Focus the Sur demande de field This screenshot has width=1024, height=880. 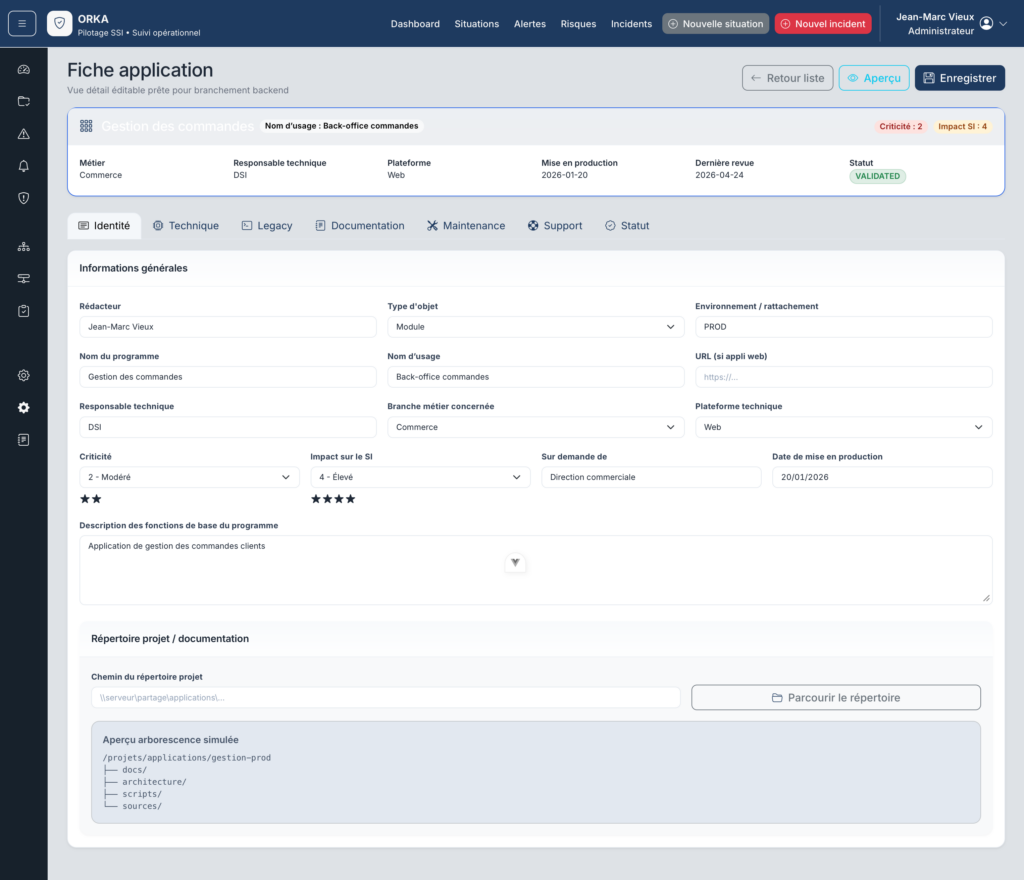pyautogui.click(x=651, y=477)
